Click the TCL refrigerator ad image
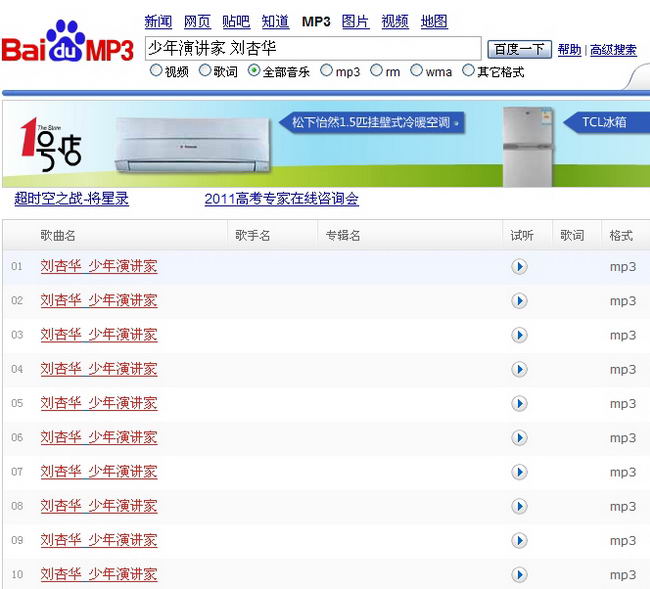The image size is (650, 589). (527, 146)
